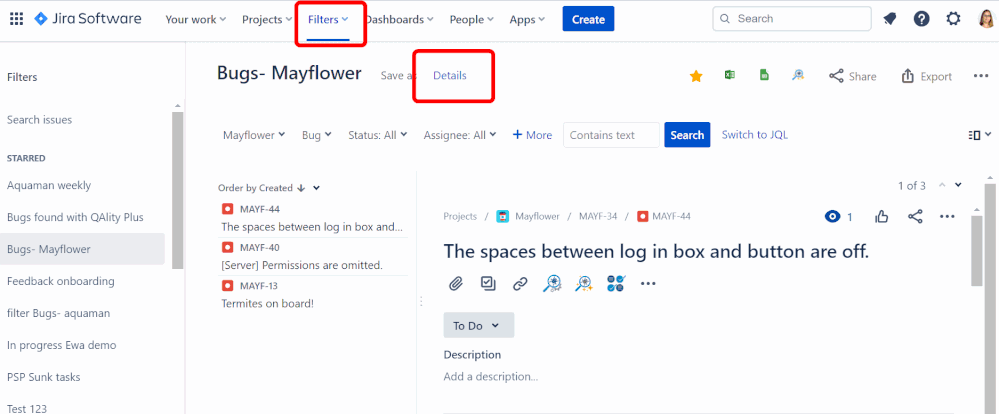The image size is (999, 414).
Task: Open the Dashboards menu
Action: (399, 19)
